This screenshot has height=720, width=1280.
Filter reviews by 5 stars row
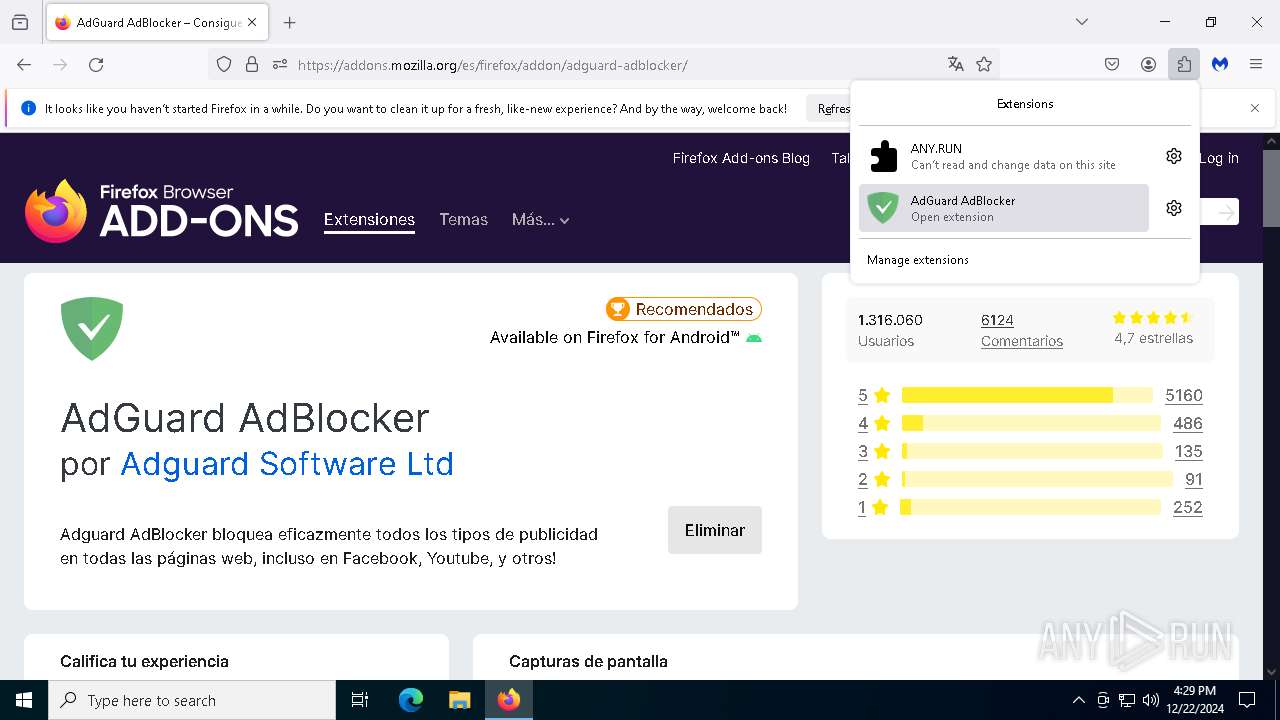(x=1030, y=395)
